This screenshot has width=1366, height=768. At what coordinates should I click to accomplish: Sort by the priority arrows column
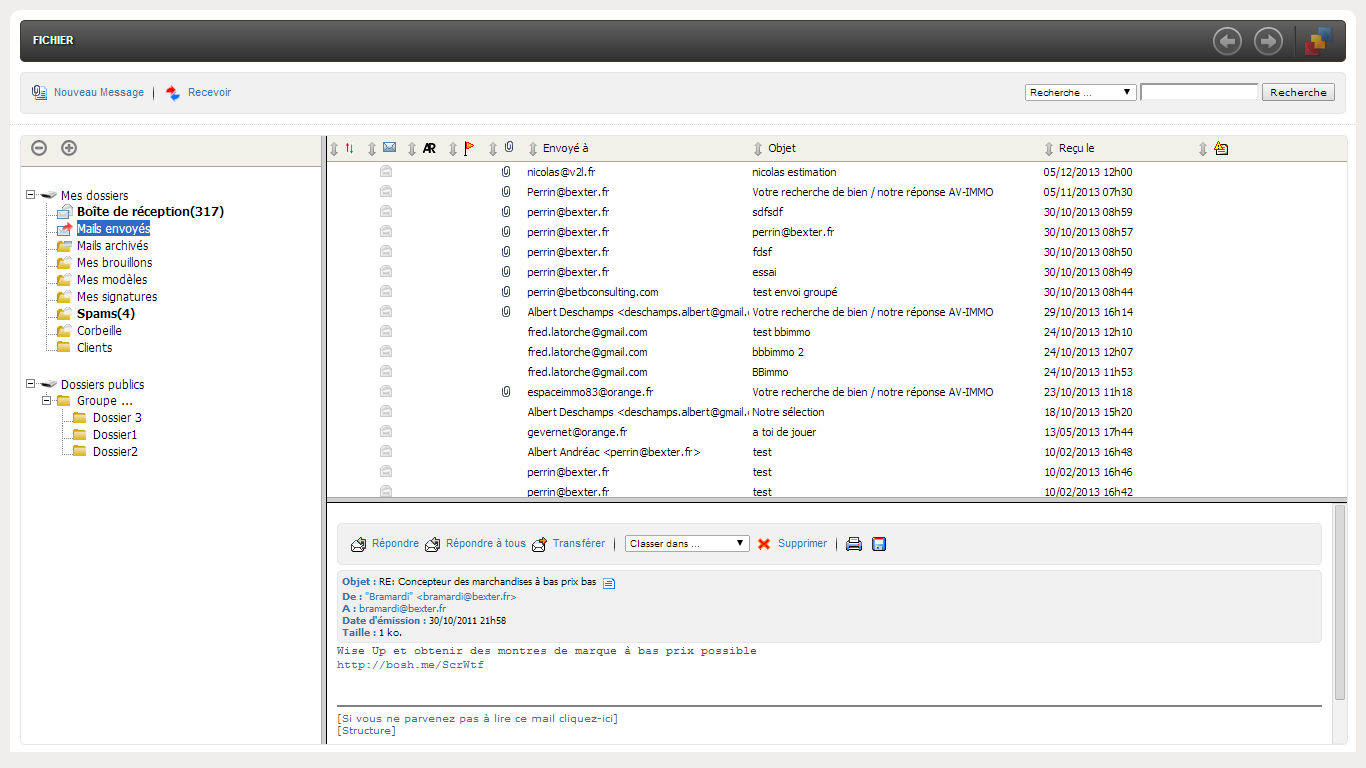point(349,148)
